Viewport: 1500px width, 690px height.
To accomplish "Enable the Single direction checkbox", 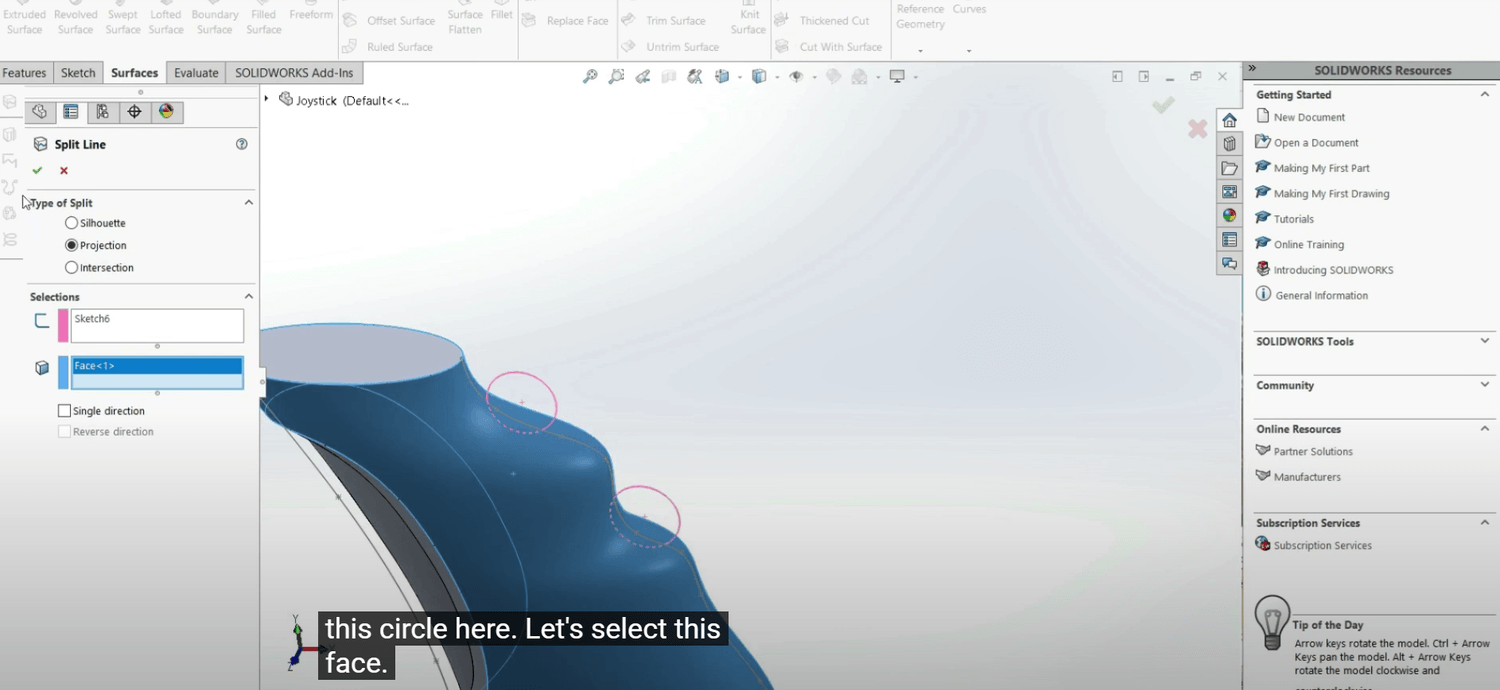I will coord(65,411).
